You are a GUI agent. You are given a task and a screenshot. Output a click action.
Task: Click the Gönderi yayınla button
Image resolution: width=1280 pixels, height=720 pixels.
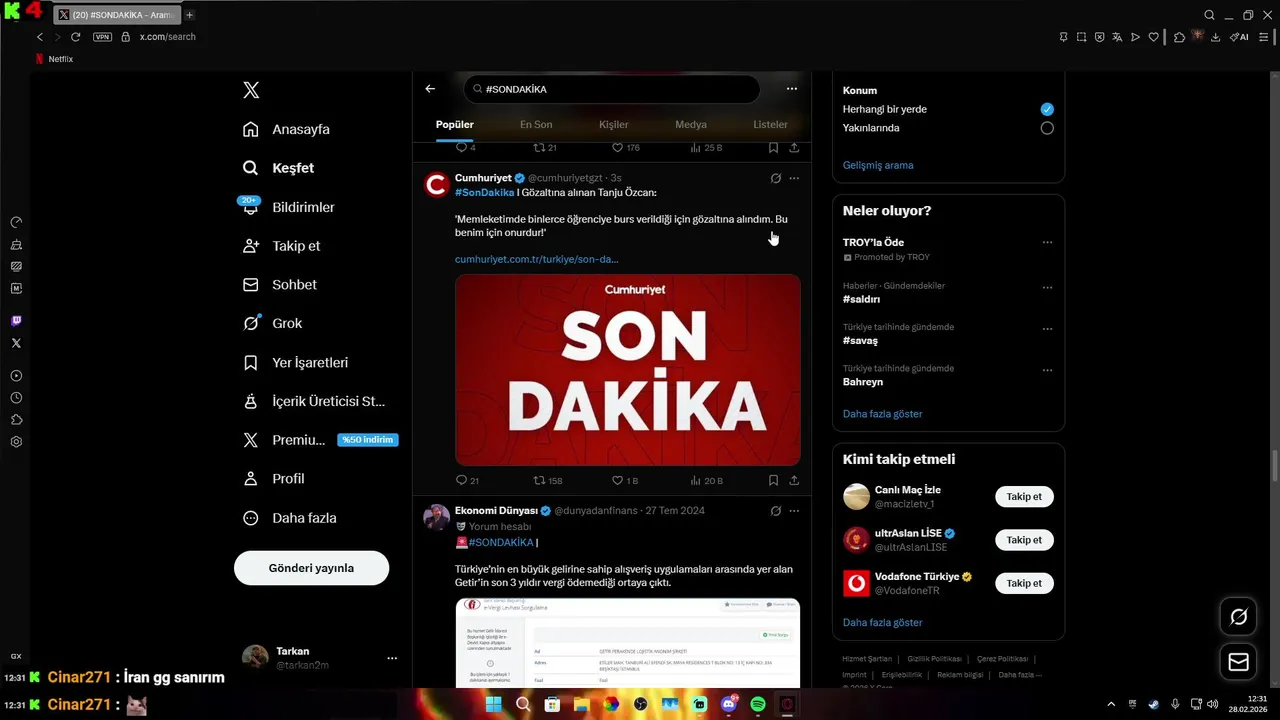pos(311,568)
